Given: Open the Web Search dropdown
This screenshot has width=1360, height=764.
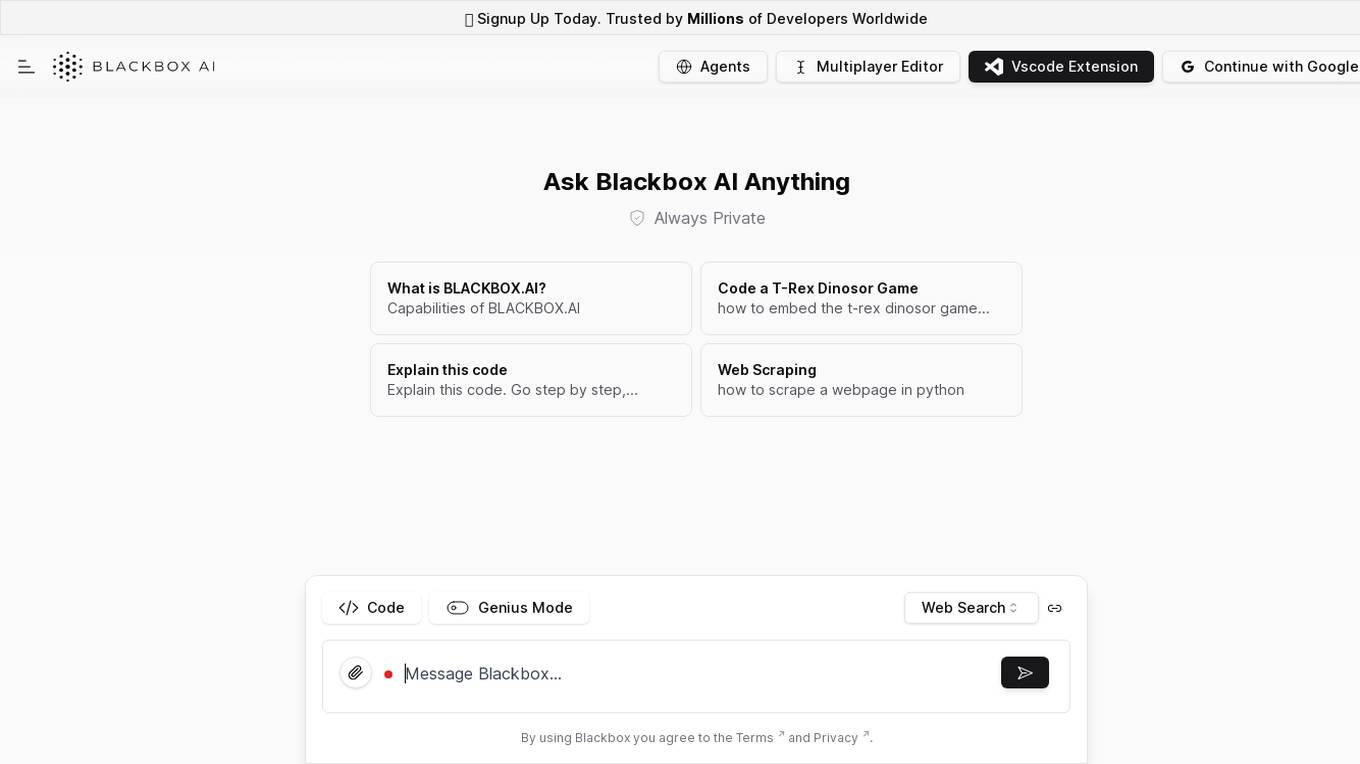Looking at the screenshot, I should [971, 608].
